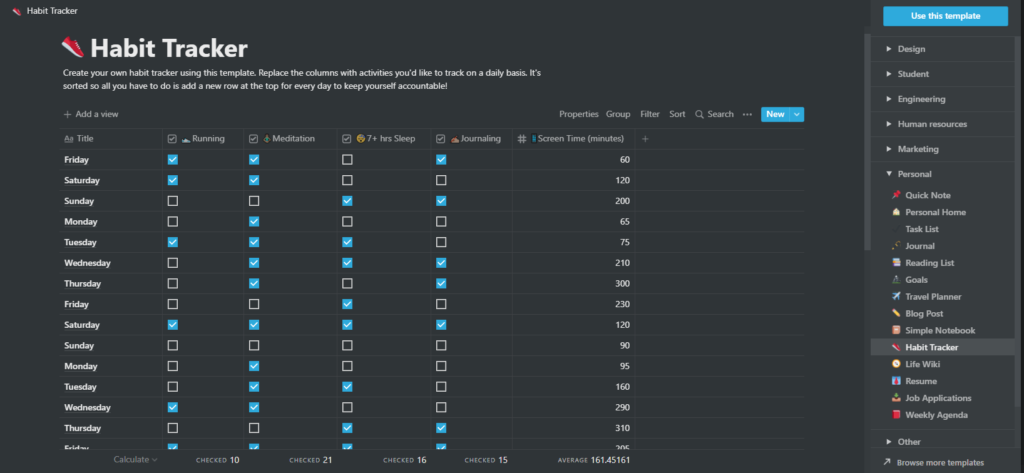
Task: Open the Filter menu in the toolbar
Action: (649, 115)
